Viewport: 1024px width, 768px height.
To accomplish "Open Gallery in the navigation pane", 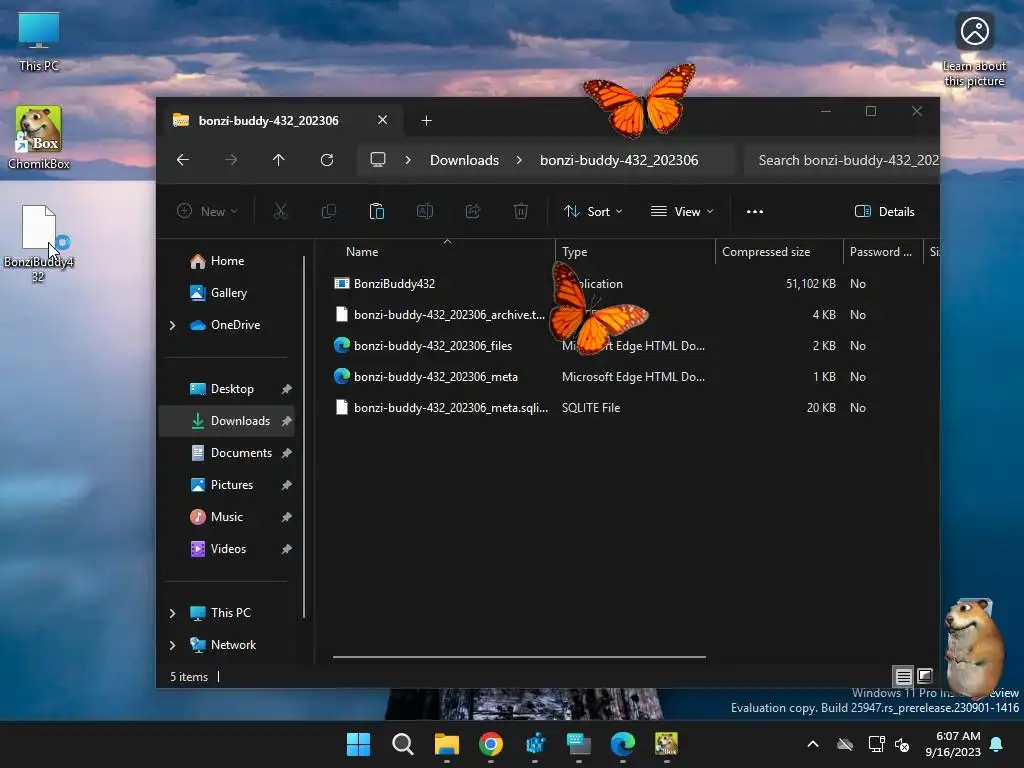I will (227, 293).
